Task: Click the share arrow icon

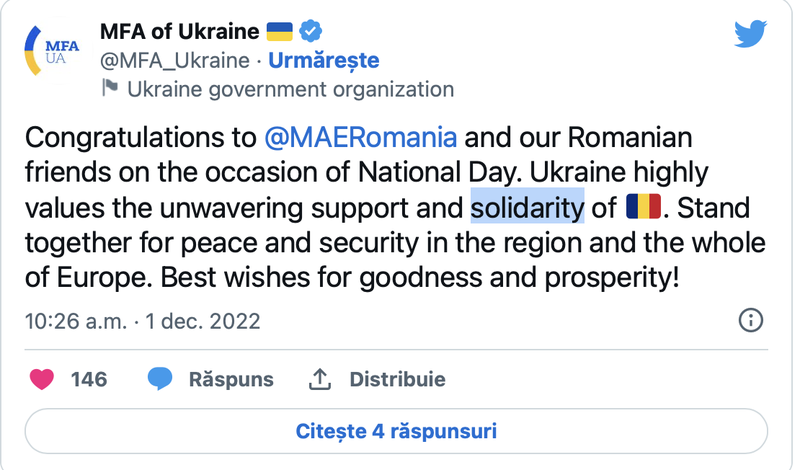Action: click(x=320, y=379)
